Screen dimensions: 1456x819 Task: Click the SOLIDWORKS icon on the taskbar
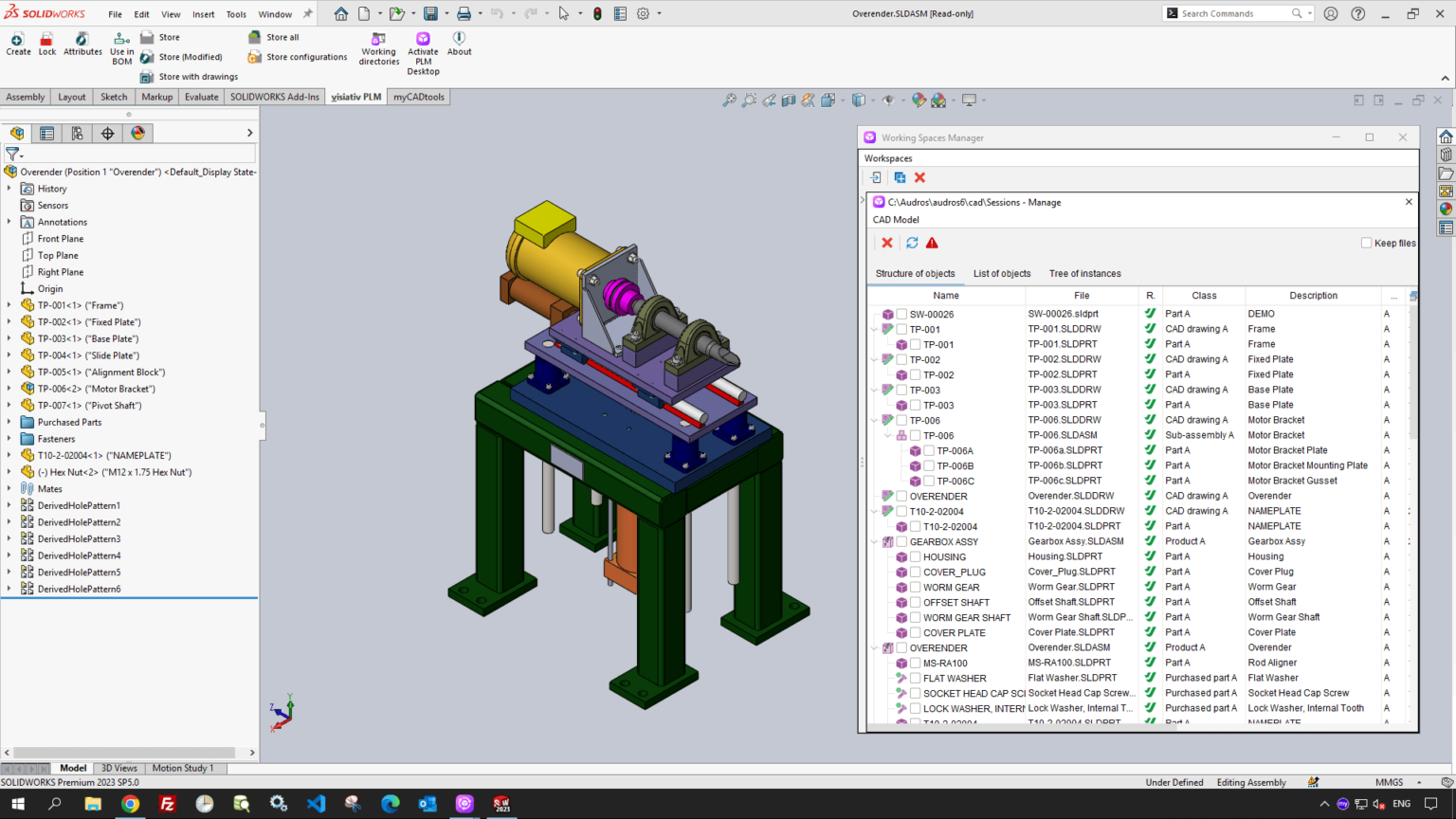[x=501, y=803]
